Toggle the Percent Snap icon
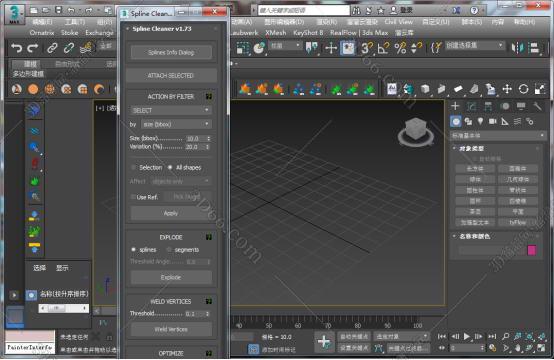Screen dimensions: 554x360 point(400,48)
